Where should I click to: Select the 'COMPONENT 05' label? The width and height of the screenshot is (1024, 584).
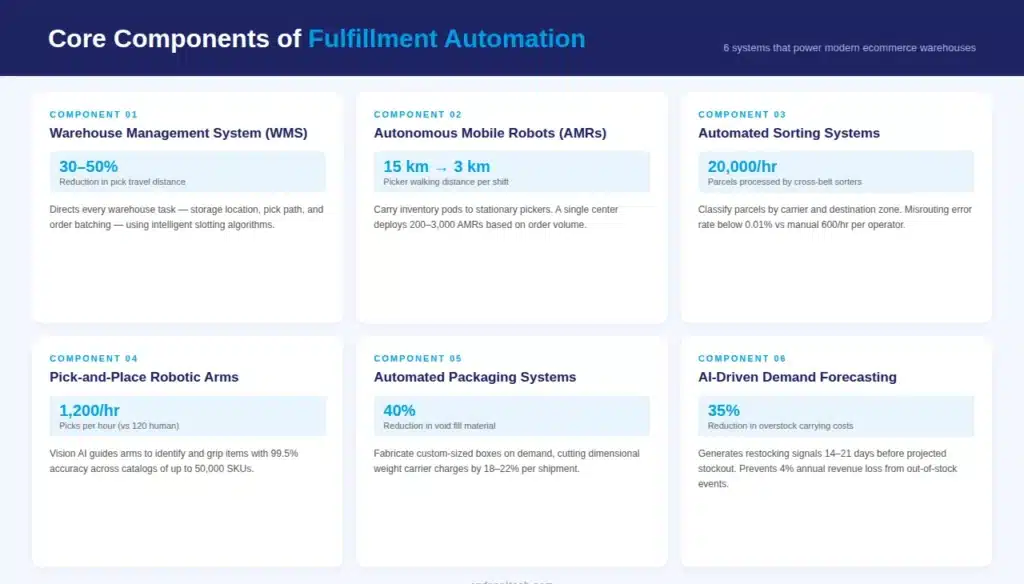click(x=417, y=358)
